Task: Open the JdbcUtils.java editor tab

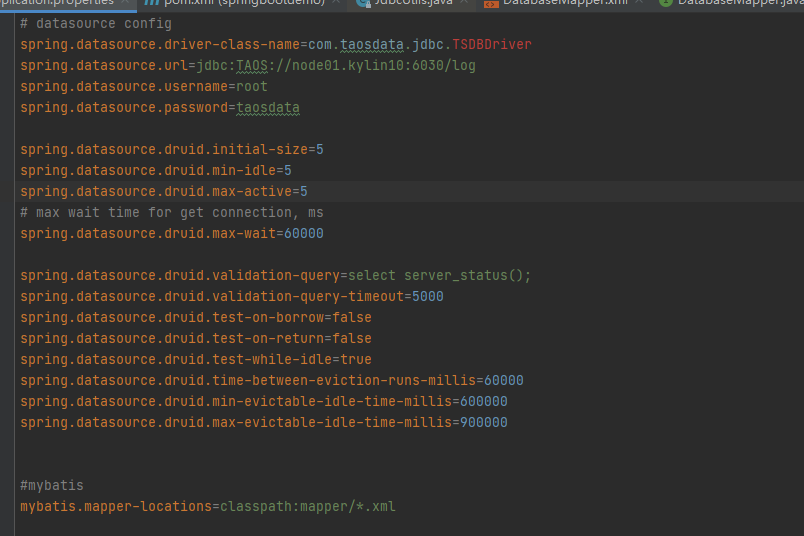Action: coord(413,3)
